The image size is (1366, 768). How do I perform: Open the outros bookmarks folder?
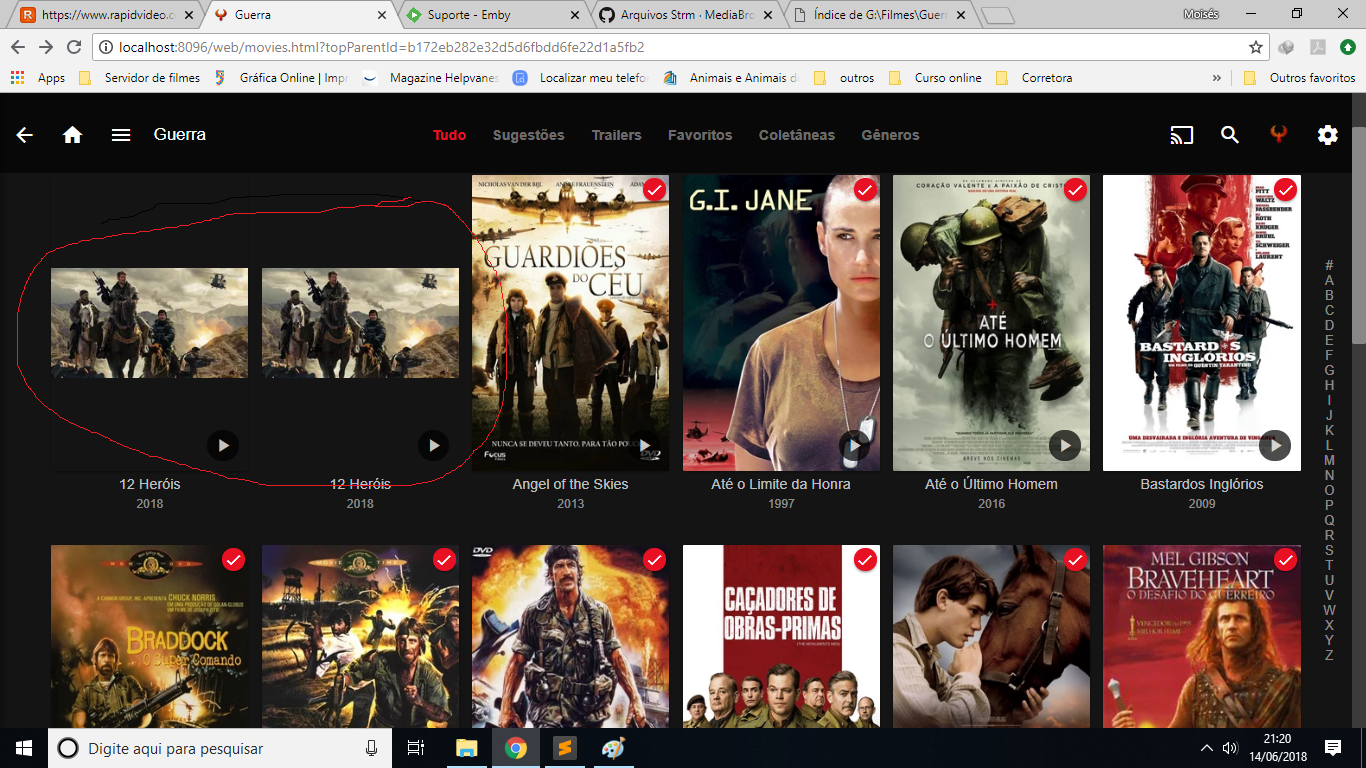845,78
